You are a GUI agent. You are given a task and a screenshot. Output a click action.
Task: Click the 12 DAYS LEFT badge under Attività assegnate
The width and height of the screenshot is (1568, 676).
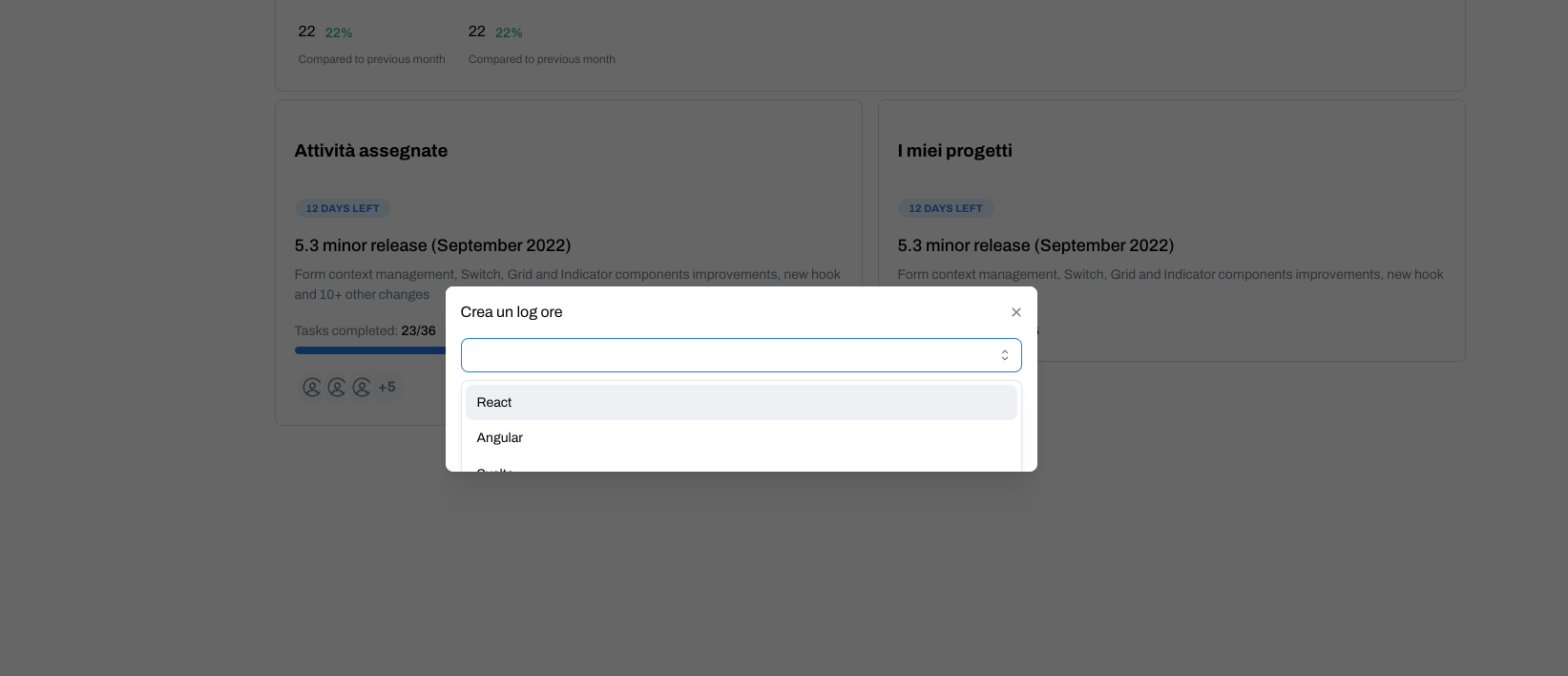click(x=343, y=207)
